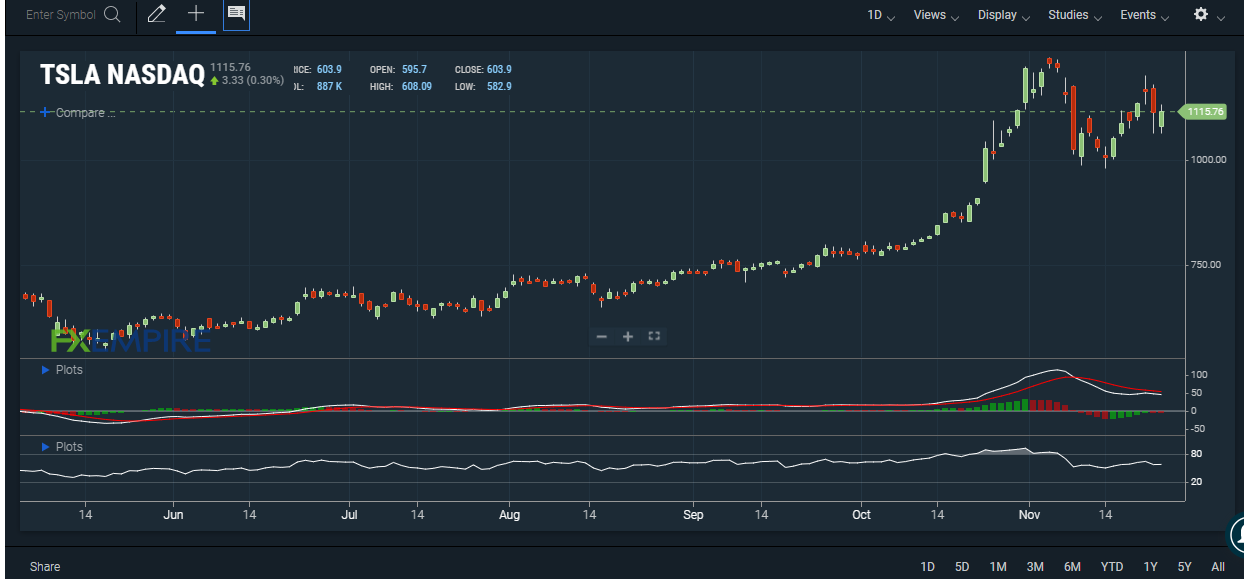Click the Enter Symbol input field
1244x579 pixels.
(x=60, y=15)
